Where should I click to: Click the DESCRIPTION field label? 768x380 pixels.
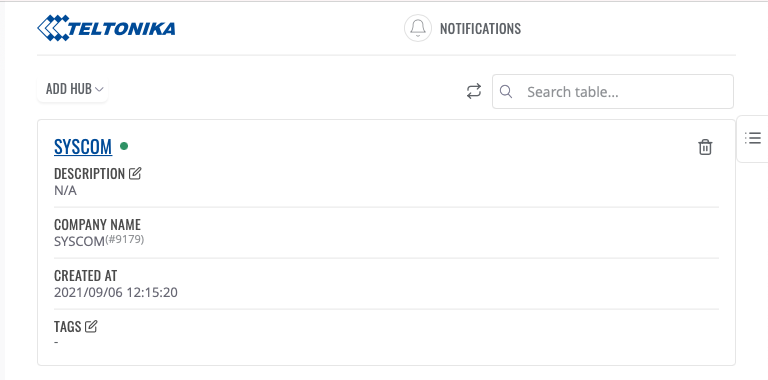coord(89,174)
